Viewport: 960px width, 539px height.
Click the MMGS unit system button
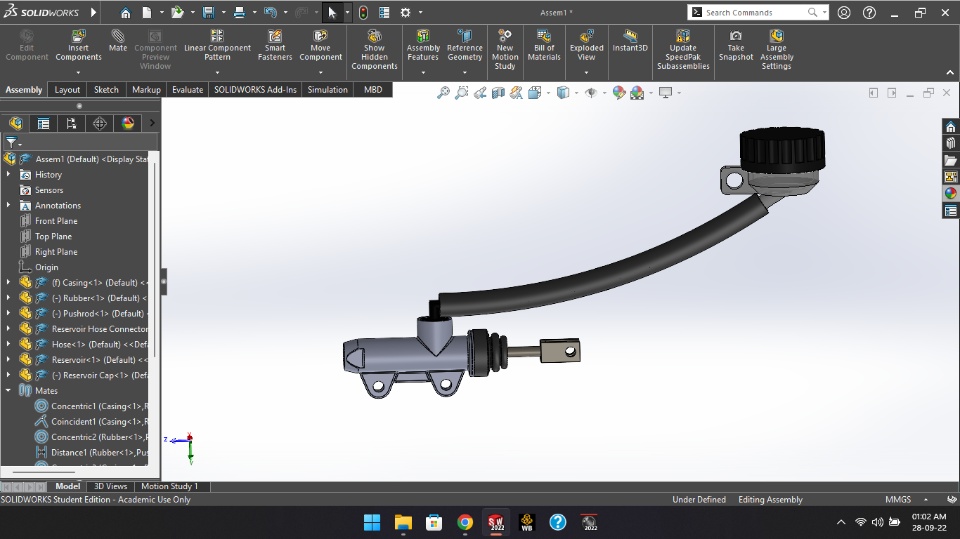pyautogui.click(x=898, y=500)
